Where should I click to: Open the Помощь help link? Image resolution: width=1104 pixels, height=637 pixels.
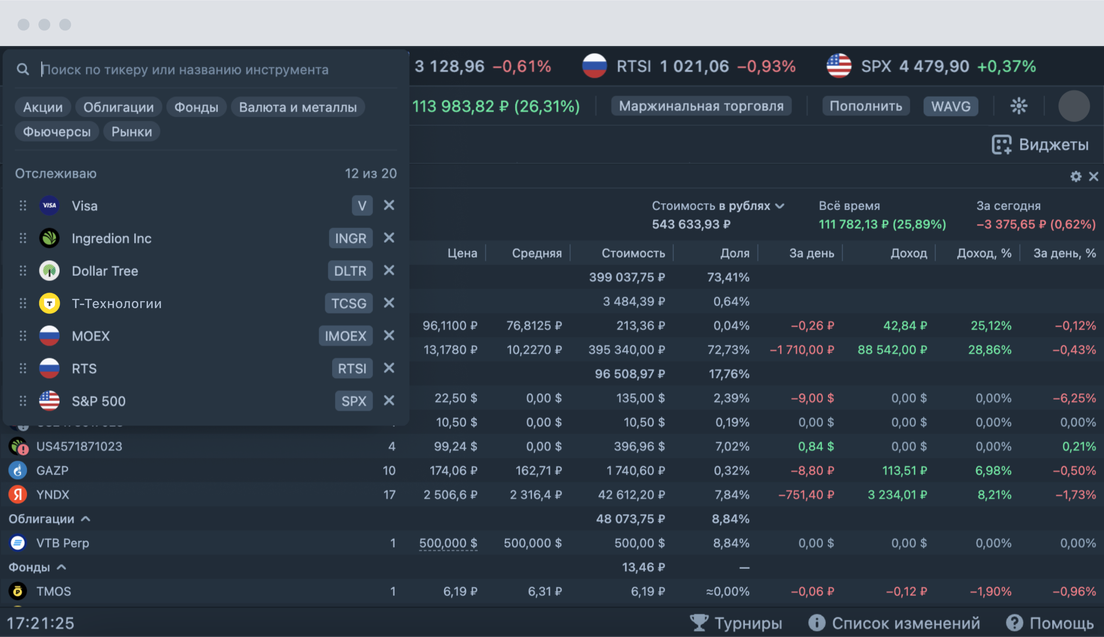click(1050, 623)
